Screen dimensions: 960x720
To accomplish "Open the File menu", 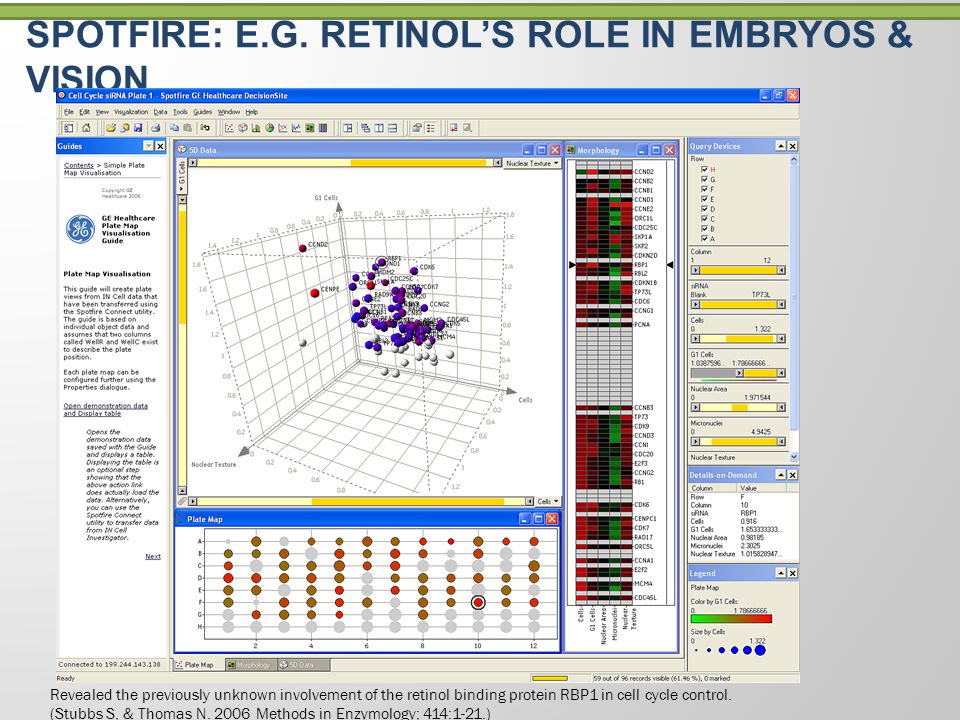I will (x=69, y=112).
